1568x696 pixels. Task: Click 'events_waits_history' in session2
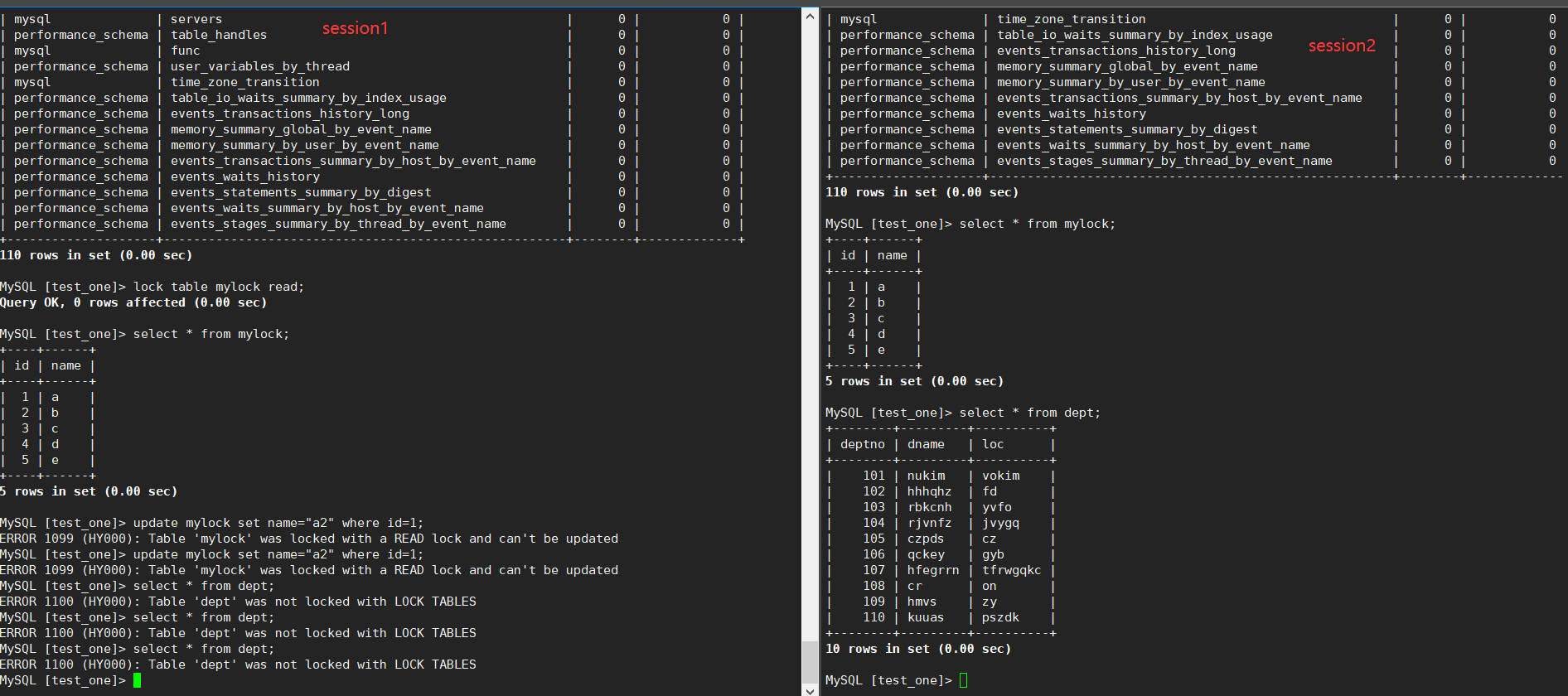click(x=1072, y=114)
